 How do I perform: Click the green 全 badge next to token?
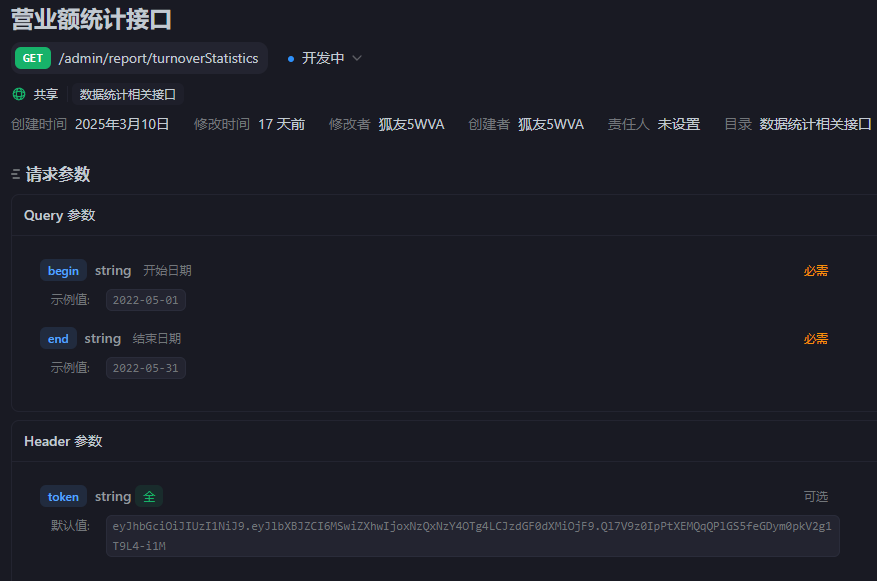[x=149, y=497]
